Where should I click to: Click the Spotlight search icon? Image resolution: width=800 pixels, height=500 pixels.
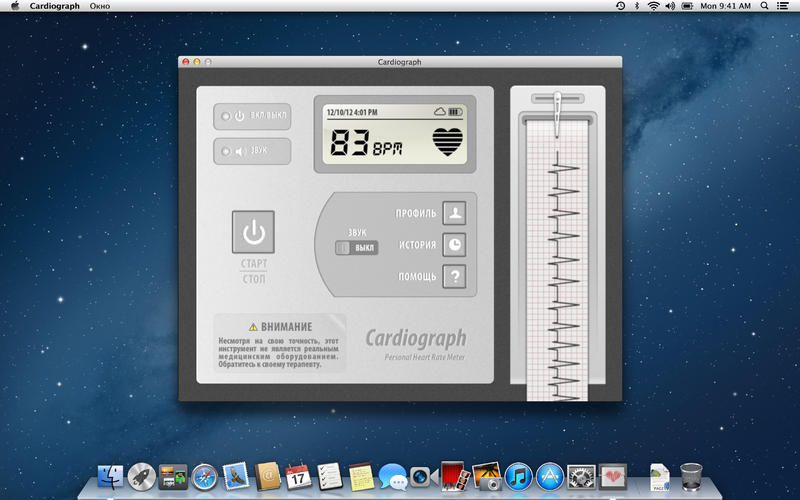click(x=764, y=6)
